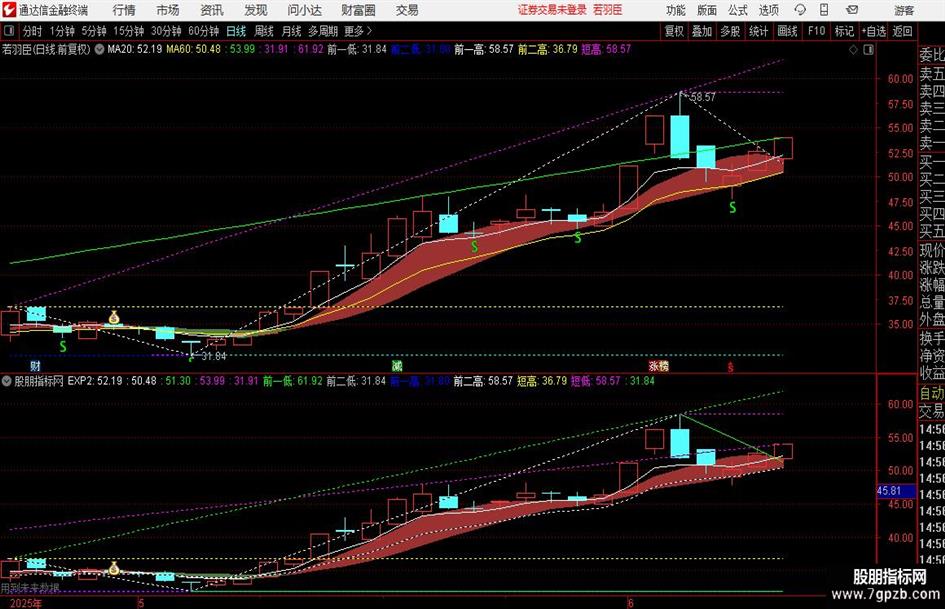Select the 日线 daily period
Image resolution: width=945 pixels, height=609 pixels.
coord(236,31)
